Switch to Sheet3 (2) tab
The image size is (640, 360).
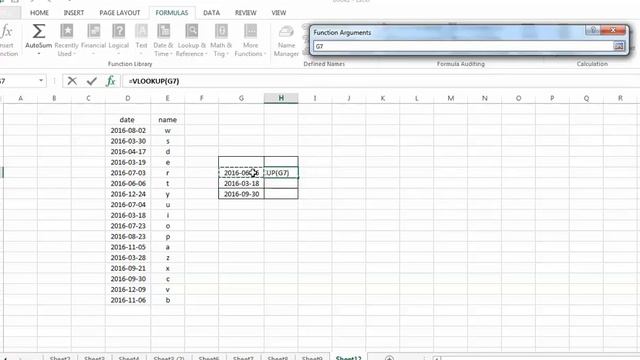[x=169, y=358]
